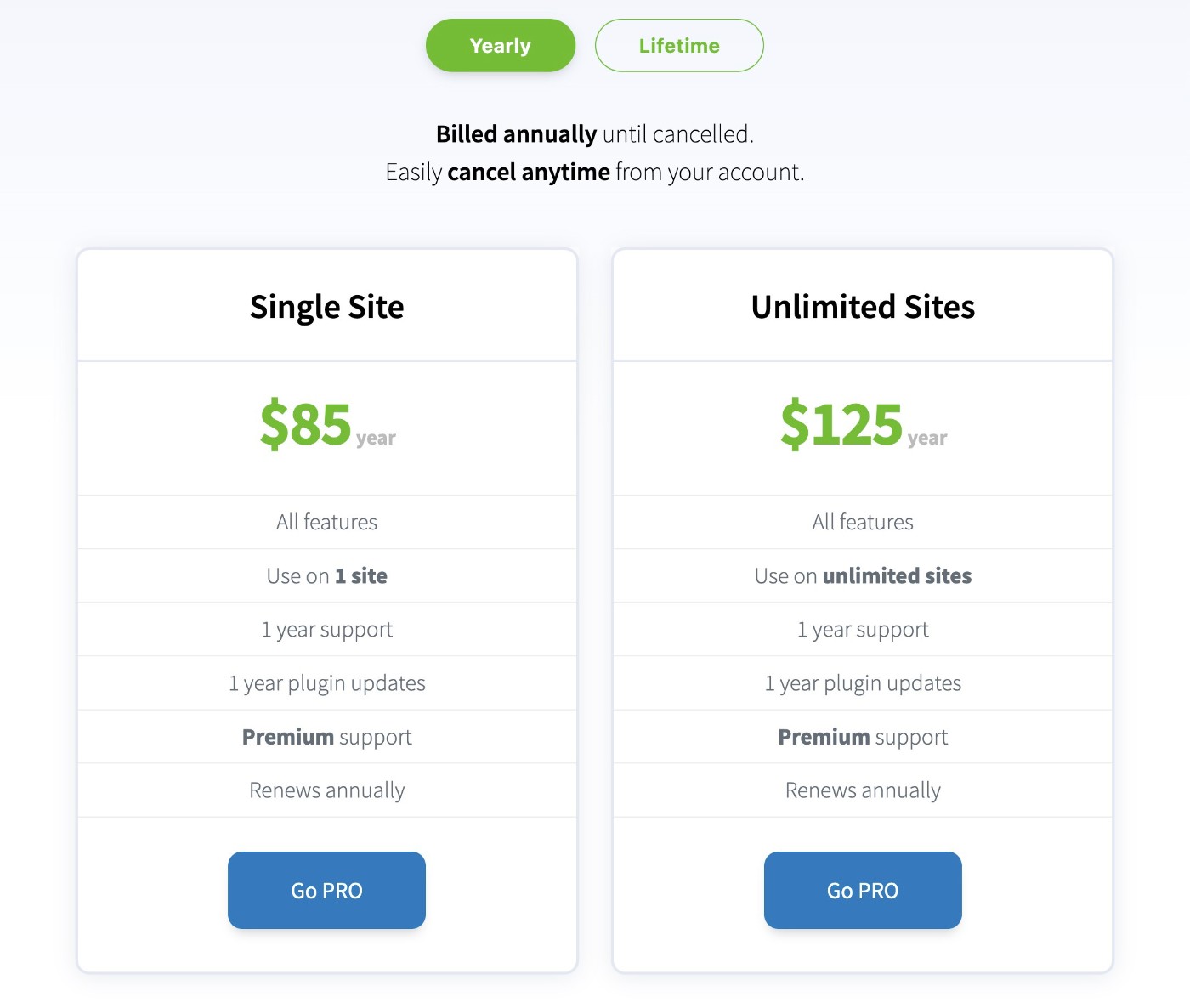Click "1 year plugin updates" in Unlimited plan

[x=863, y=683]
